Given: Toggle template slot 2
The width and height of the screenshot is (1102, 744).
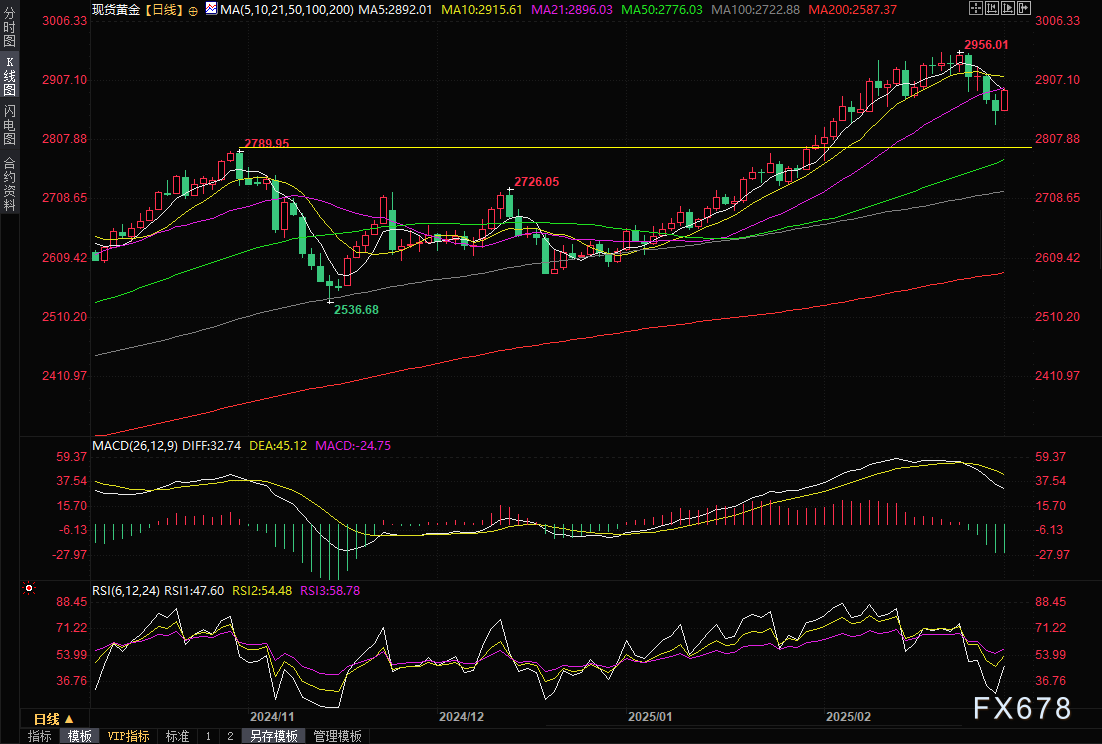Looking at the screenshot, I should click(x=229, y=736).
